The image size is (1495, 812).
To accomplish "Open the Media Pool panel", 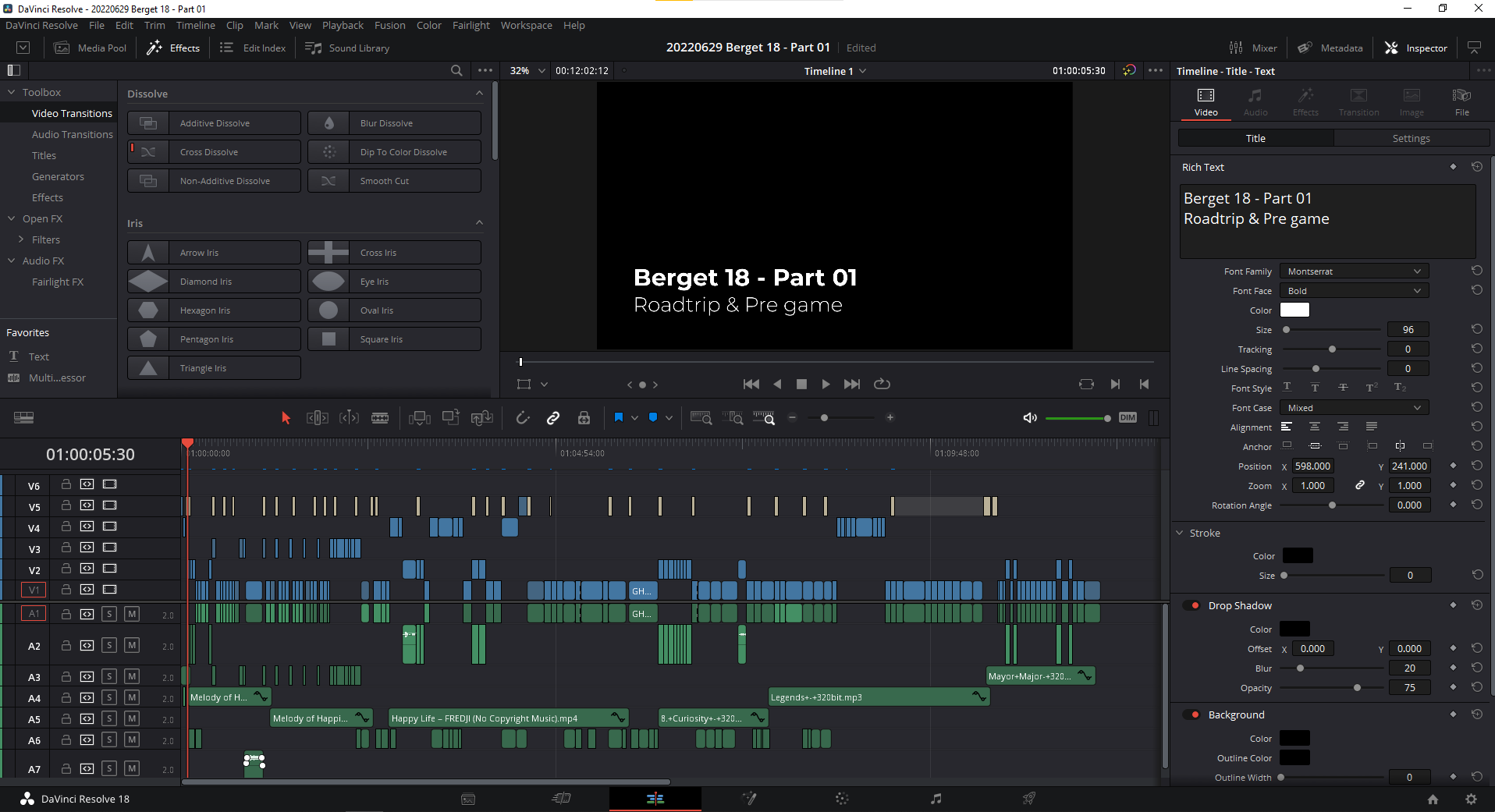I will point(91,48).
